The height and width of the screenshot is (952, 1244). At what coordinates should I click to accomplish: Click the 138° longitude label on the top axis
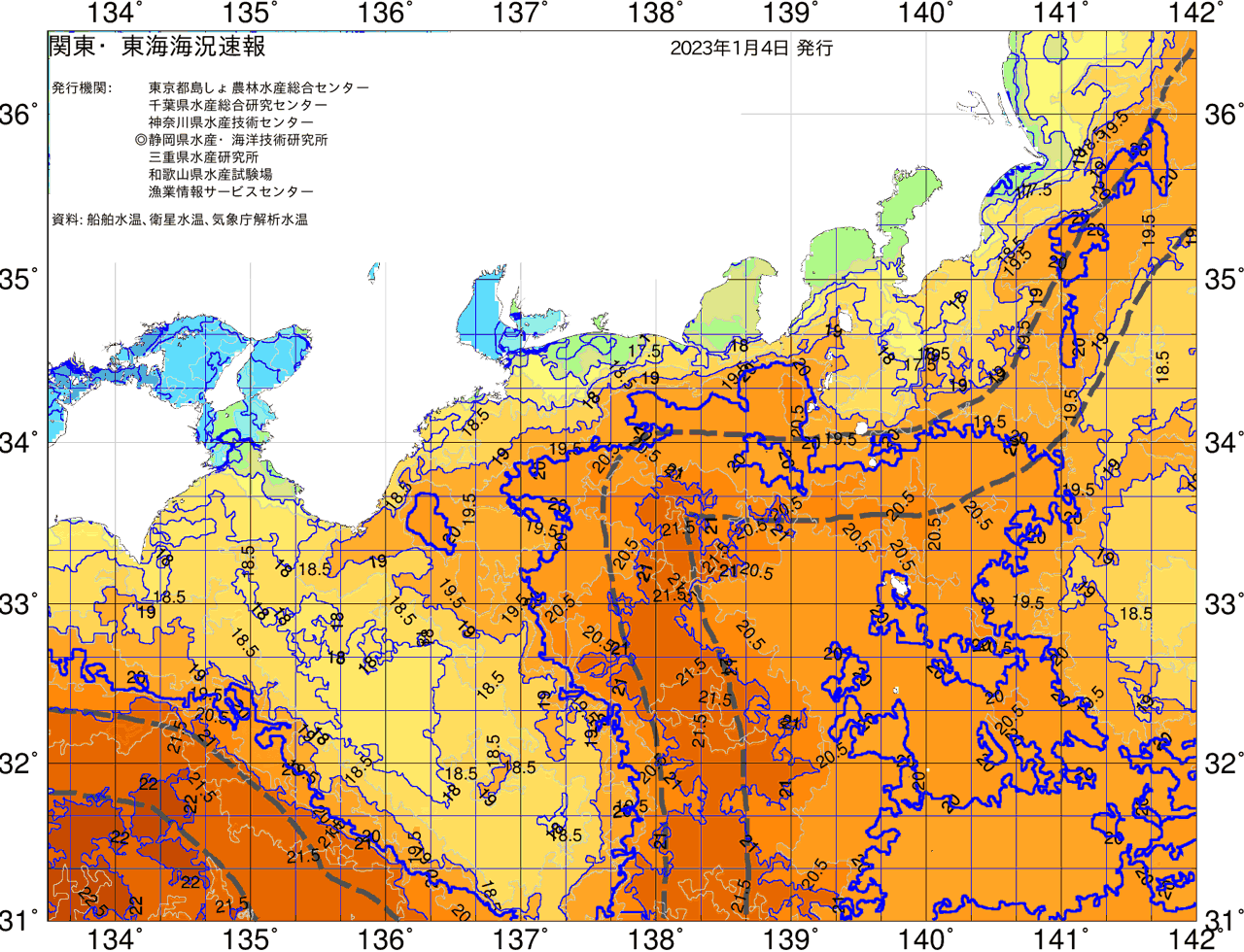655,14
